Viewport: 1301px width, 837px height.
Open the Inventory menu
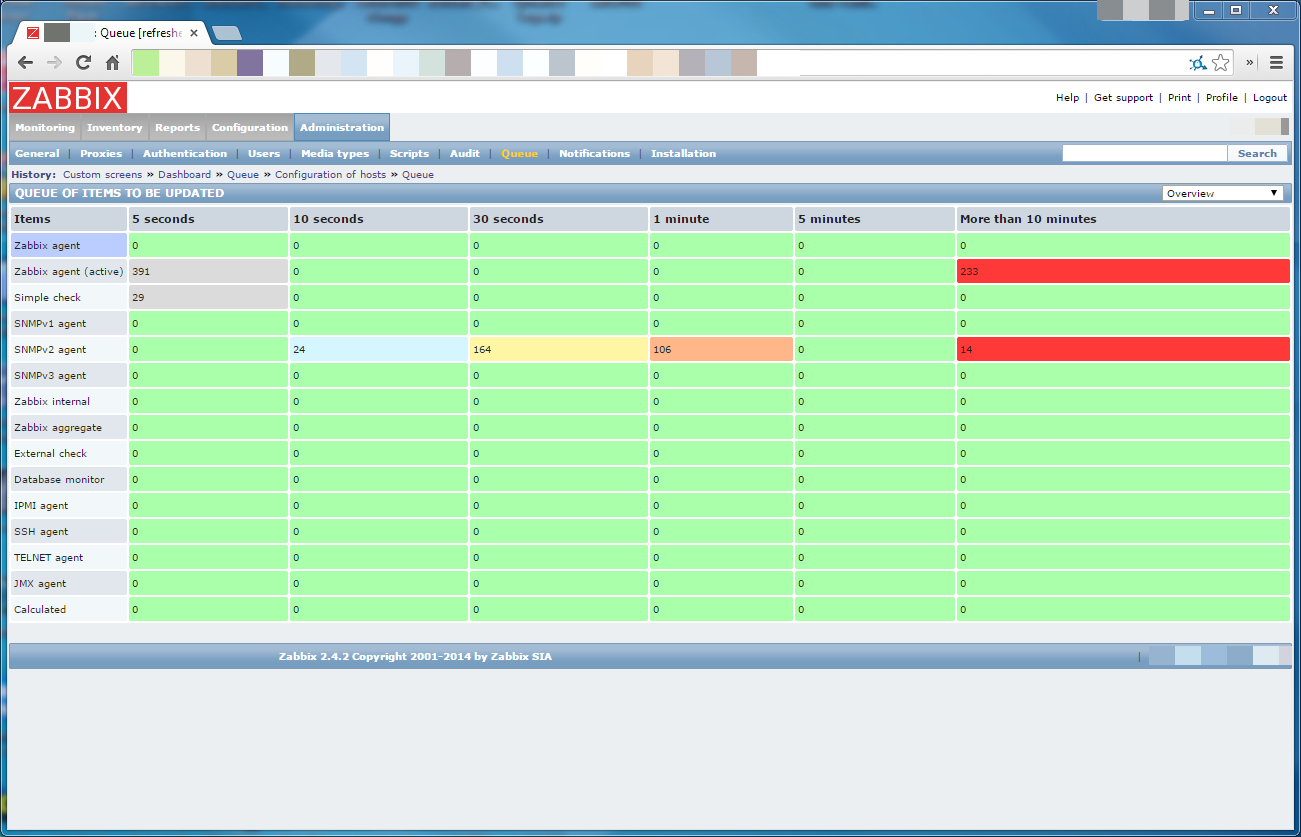coord(115,128)
